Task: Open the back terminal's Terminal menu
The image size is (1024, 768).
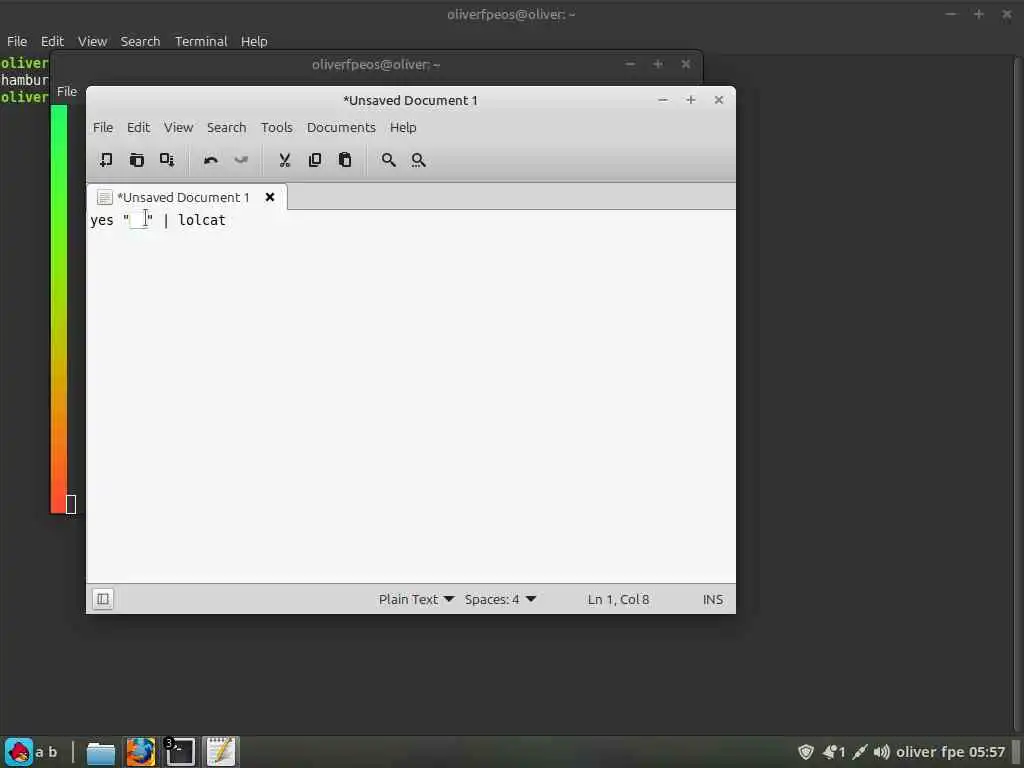Action: coord(201,41)
